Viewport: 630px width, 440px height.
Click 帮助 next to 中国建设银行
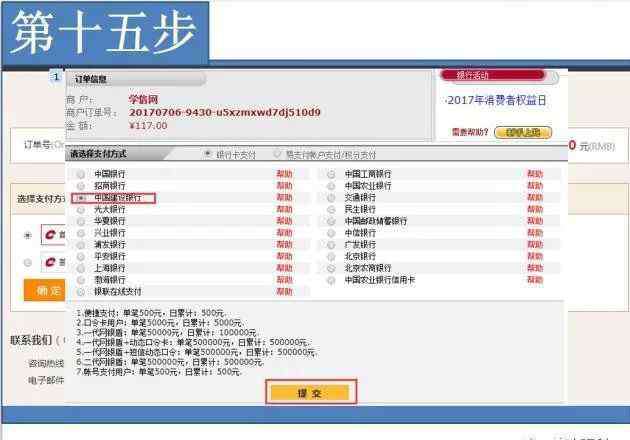point(284,198)
